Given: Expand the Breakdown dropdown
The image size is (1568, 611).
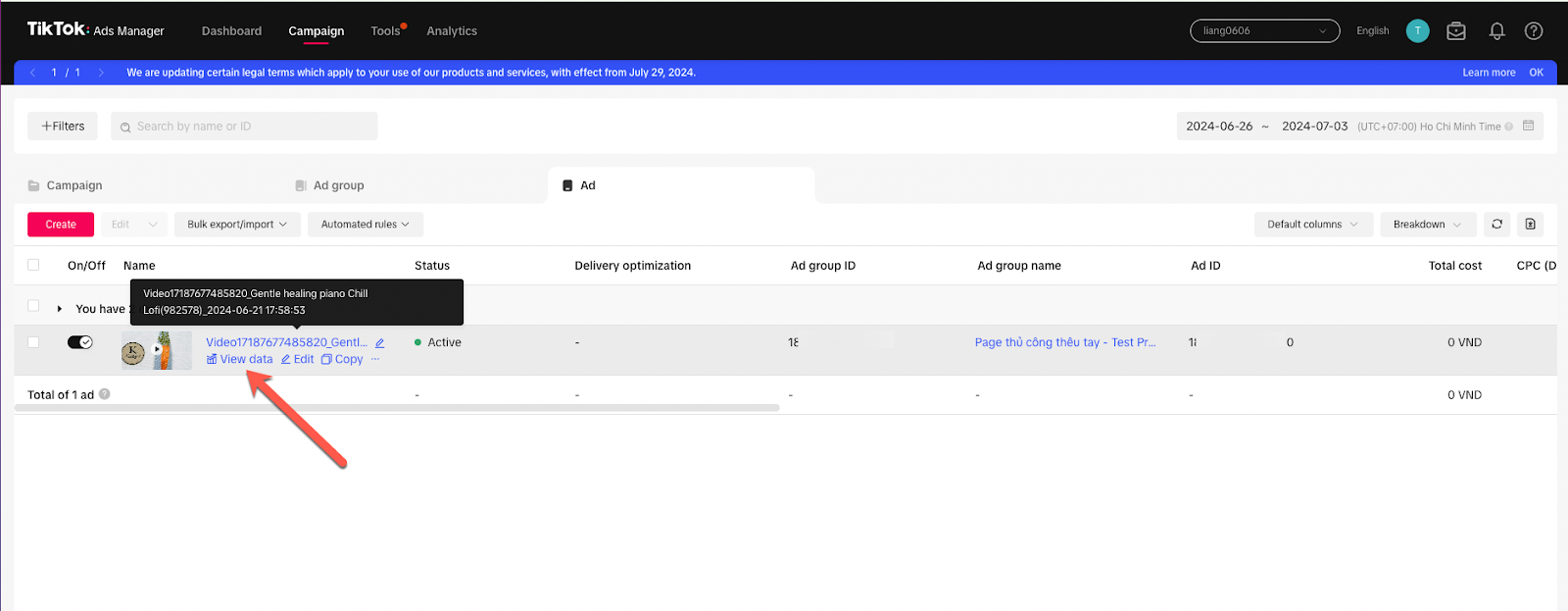Looking at the screenshot, I should [1427, 225].
